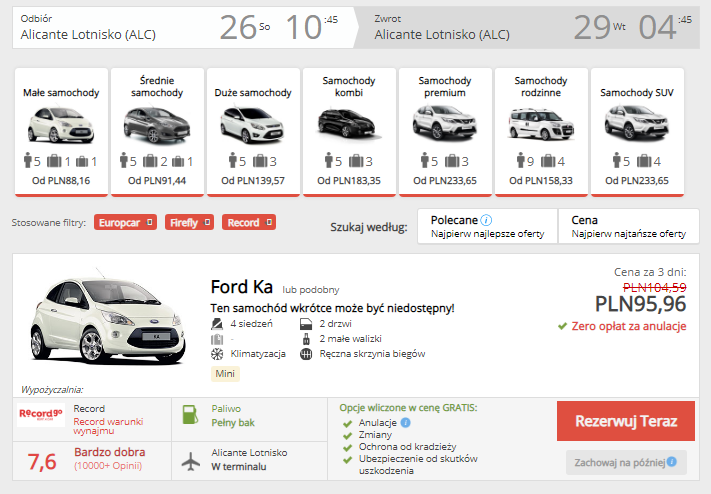The image size is (711, 494).
Task: Open Record warunki wynajmu link
Action: [108, 426]
